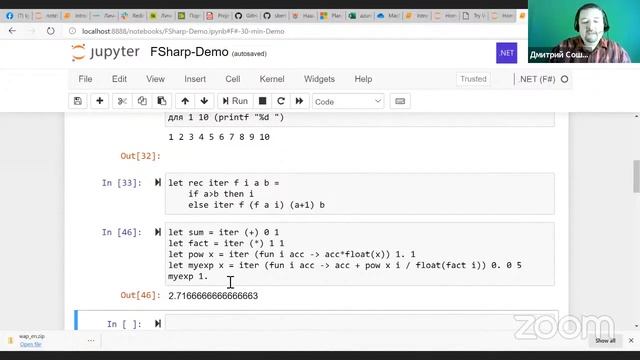This screenshot has width=640, height=360.
Task: Run cell In [33] using its run icon
Action: tap(158, 182)
